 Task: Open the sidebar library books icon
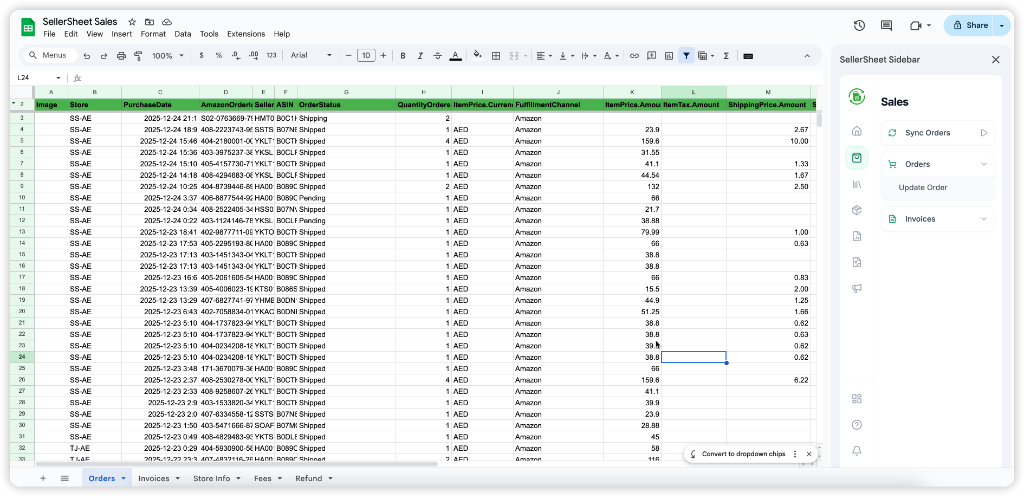pyautogui.click(x=857, y=185)
